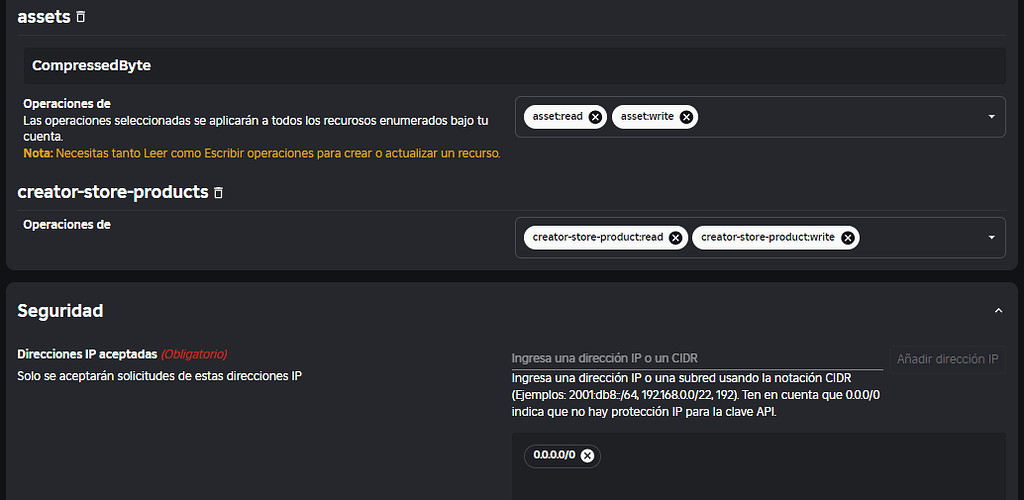Remove the creator-store-product:write chip
Screen dimensions: 1024x500
[x=848, y=238]
